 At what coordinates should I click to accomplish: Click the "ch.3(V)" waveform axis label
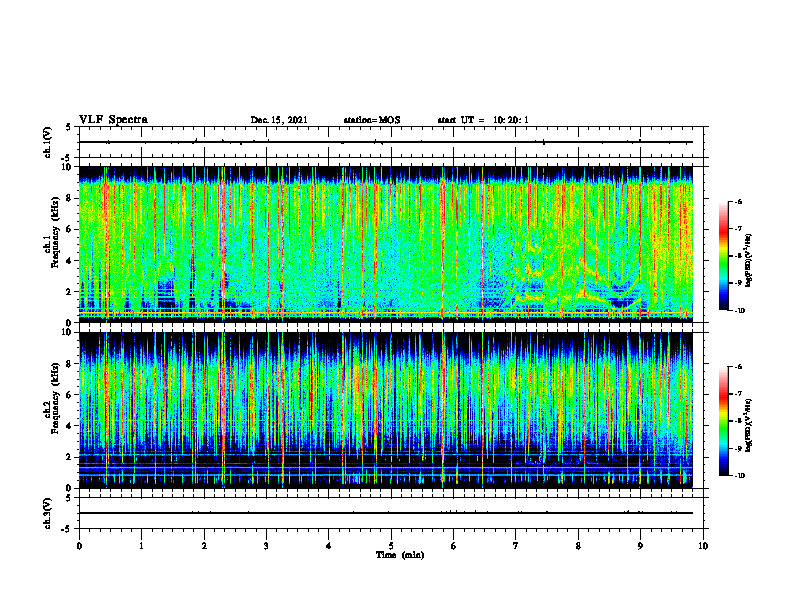(x=47, y=513)
